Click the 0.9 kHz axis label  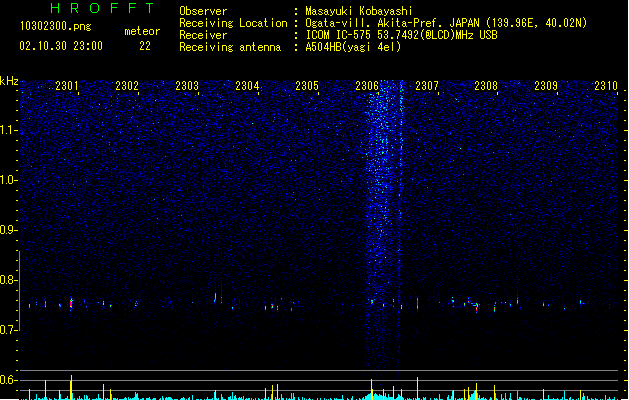[8, 230]
